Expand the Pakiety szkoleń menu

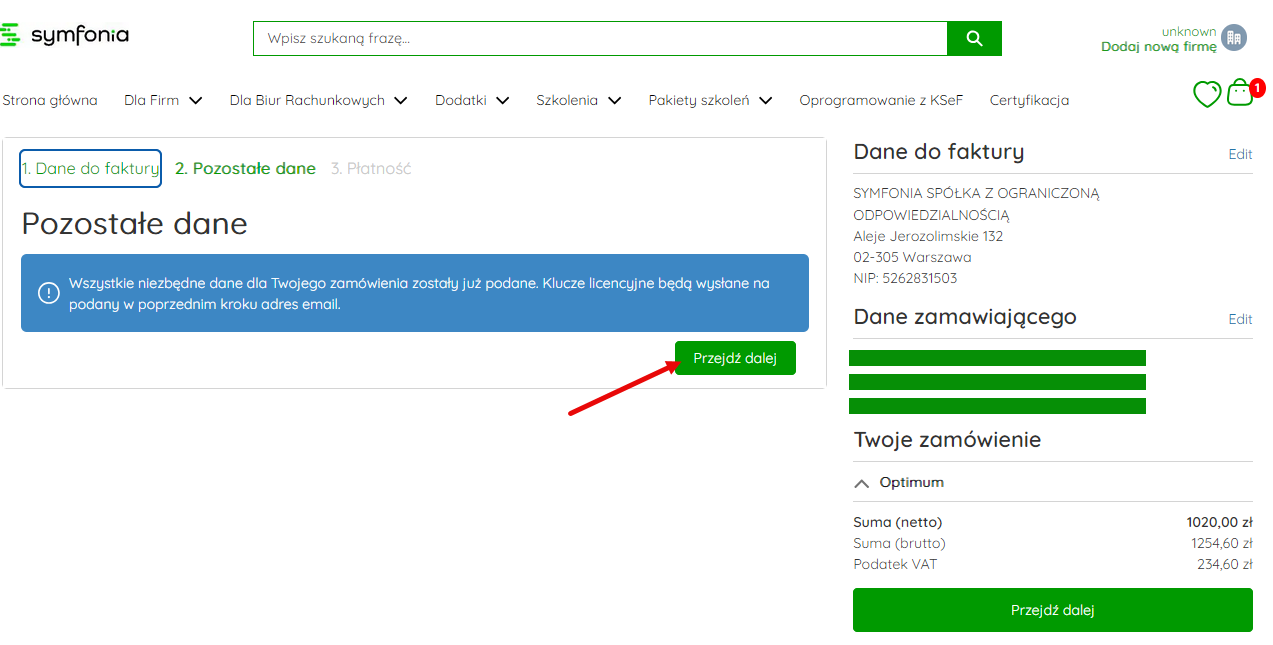pyautogui.click(x=710, y=100)
